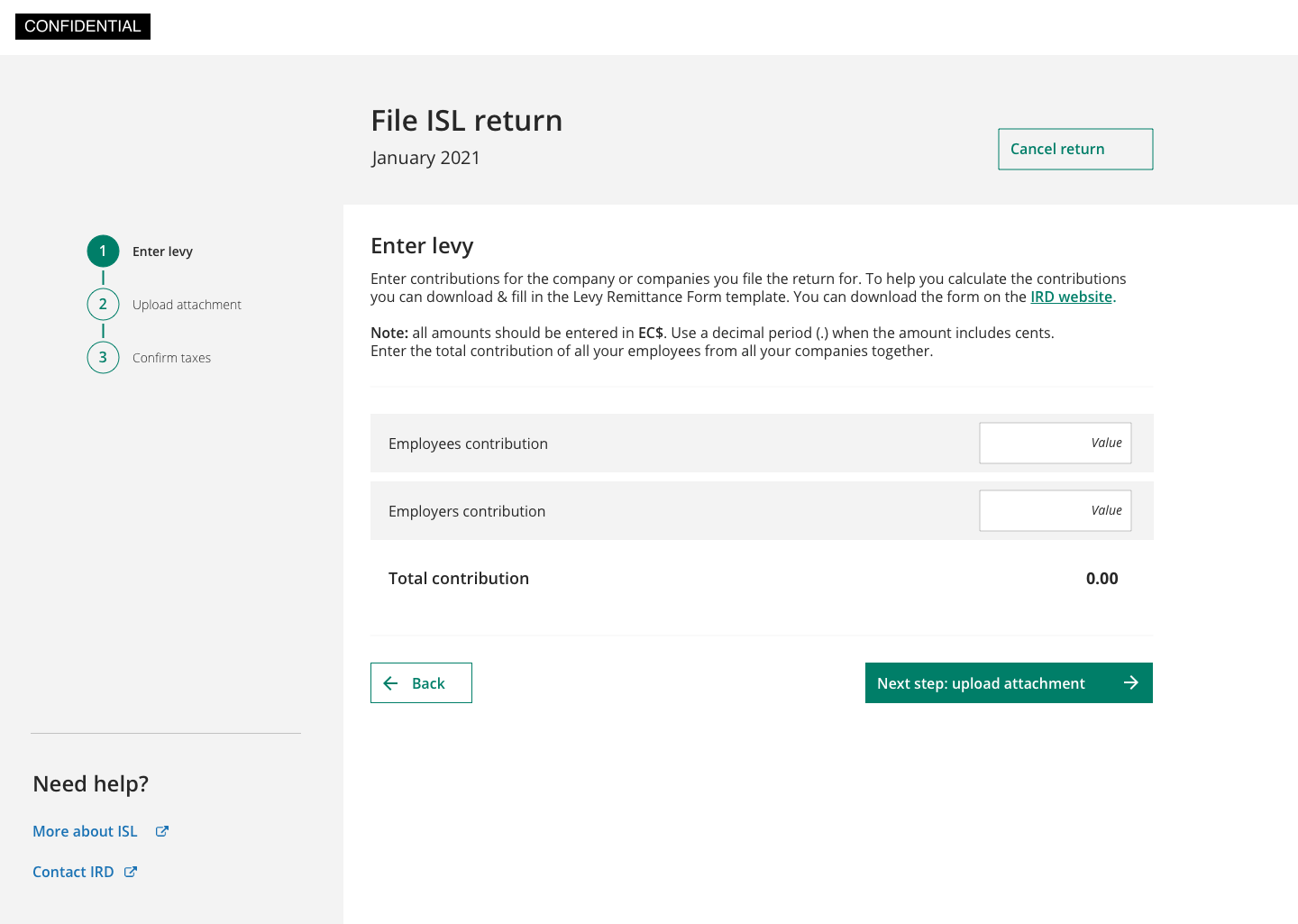Select the Upload attachment step label

(187, 305)
